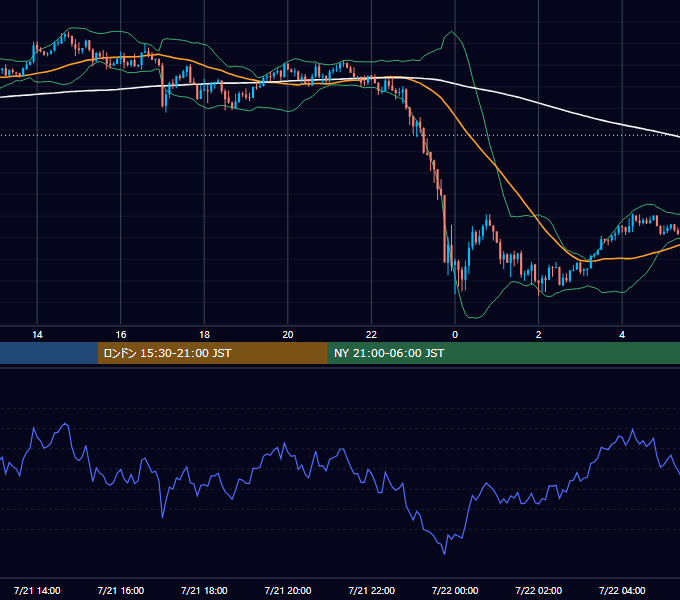Click the 14 hour label on price chart axis
This screenshot has width=680, height=600.
coord(37,335)
